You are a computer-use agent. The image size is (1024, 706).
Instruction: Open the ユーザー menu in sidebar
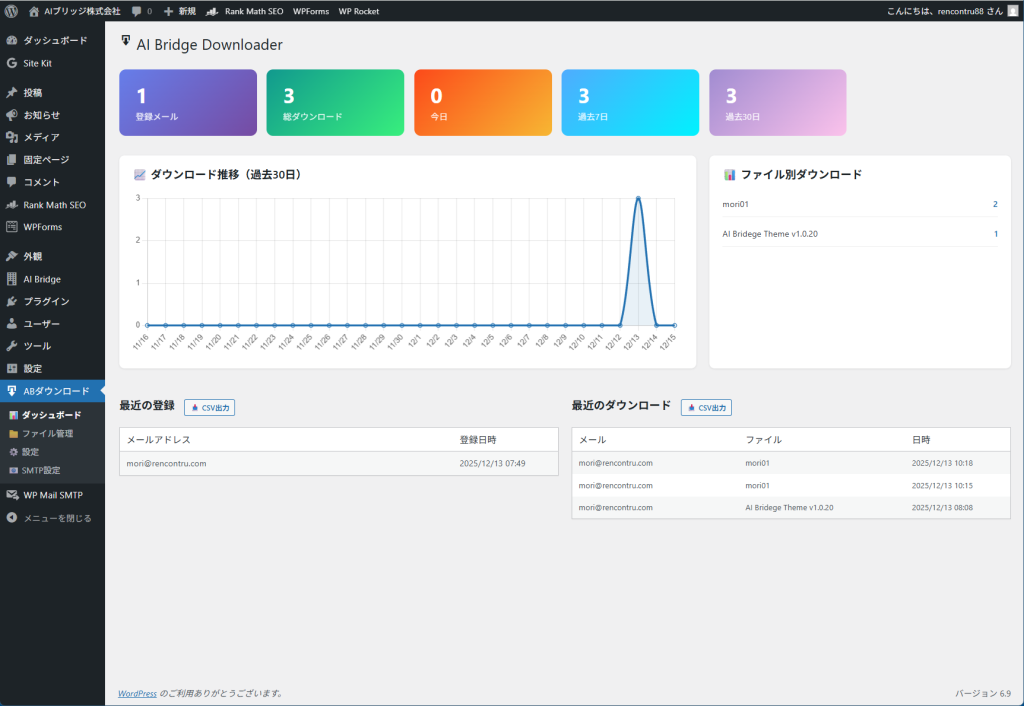point(41,324)
